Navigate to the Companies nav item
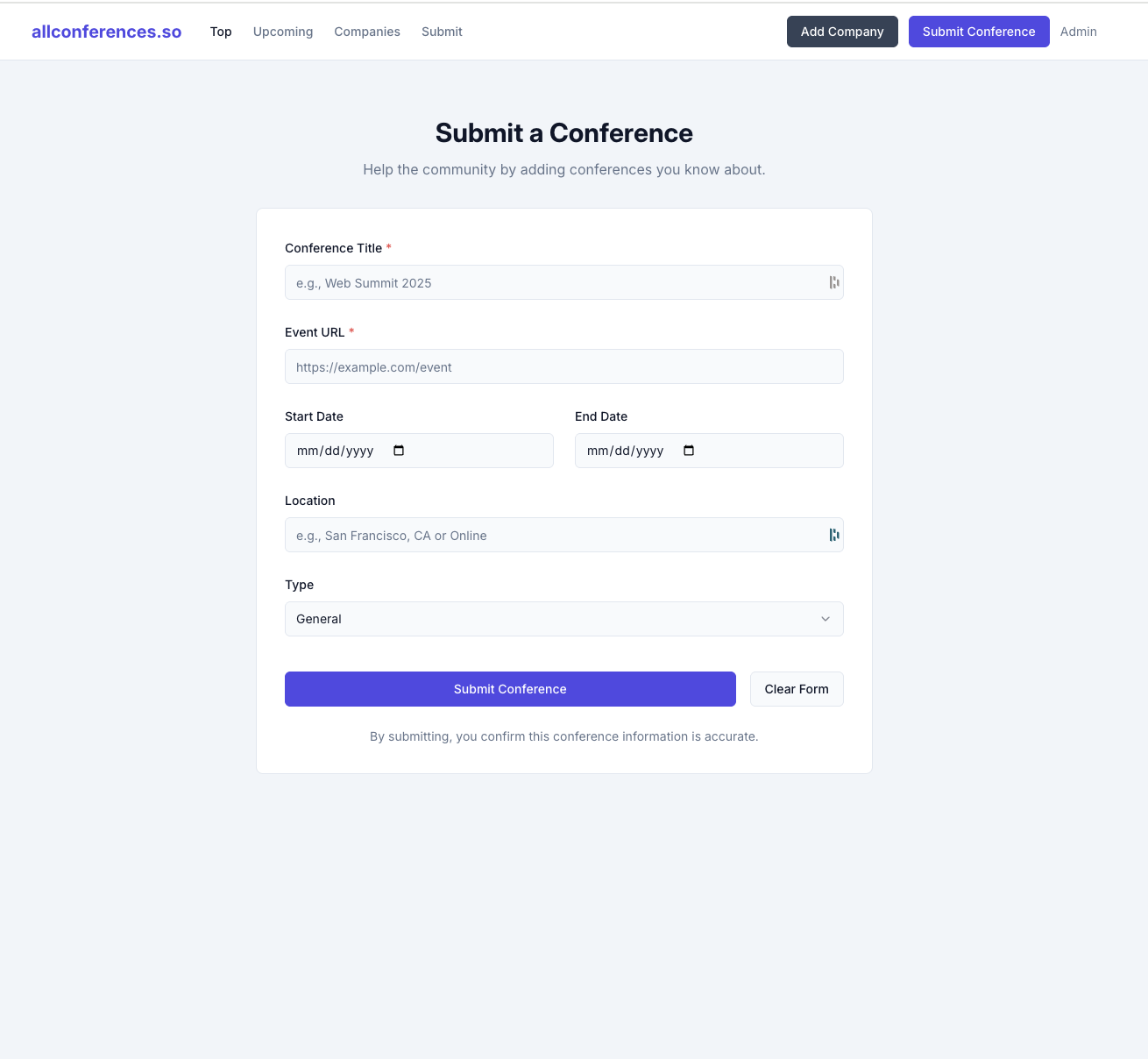This screenshot has width=1148, height=1059. [x=367, y=32]
